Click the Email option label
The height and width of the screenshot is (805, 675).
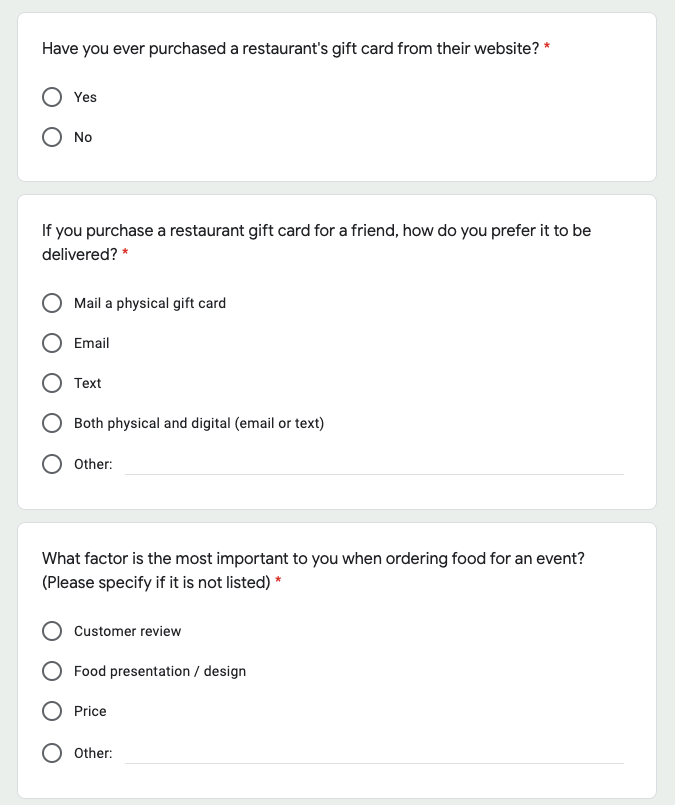tap(91, 343)
